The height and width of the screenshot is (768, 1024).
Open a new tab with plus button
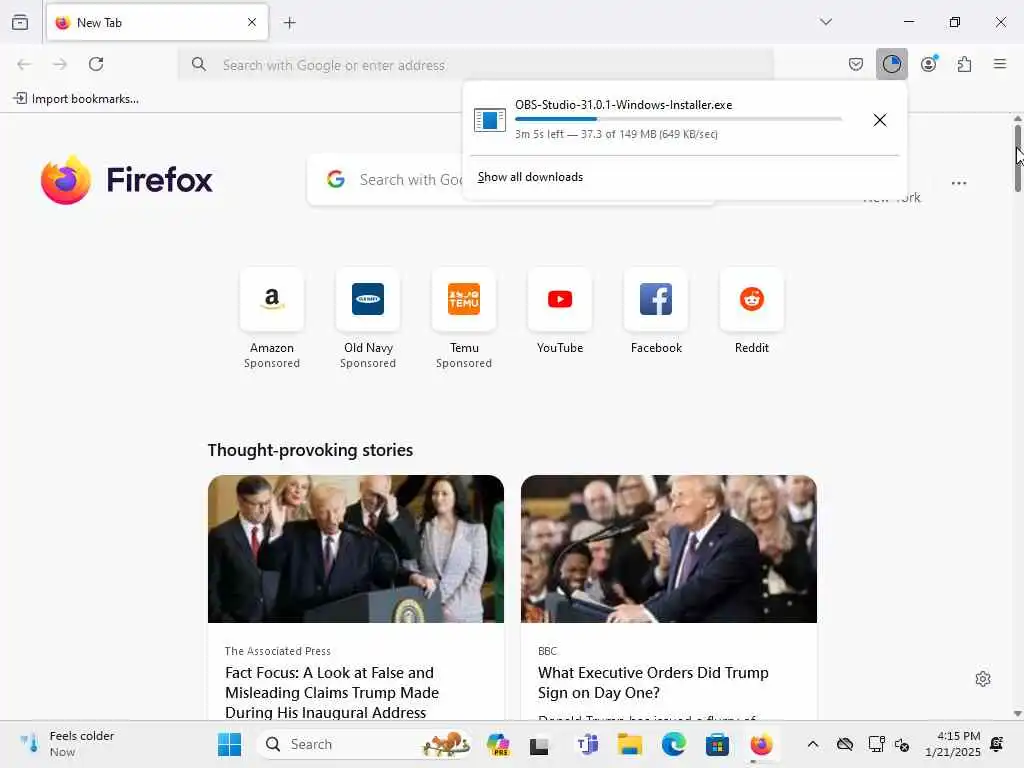tap(289, 23)
